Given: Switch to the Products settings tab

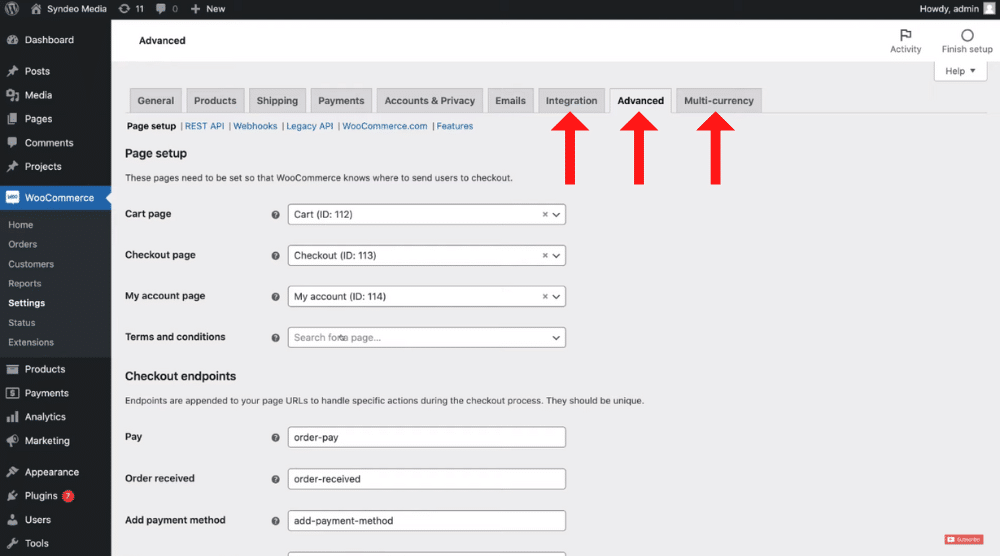Looking at the screenshot, I should (215, 101).
